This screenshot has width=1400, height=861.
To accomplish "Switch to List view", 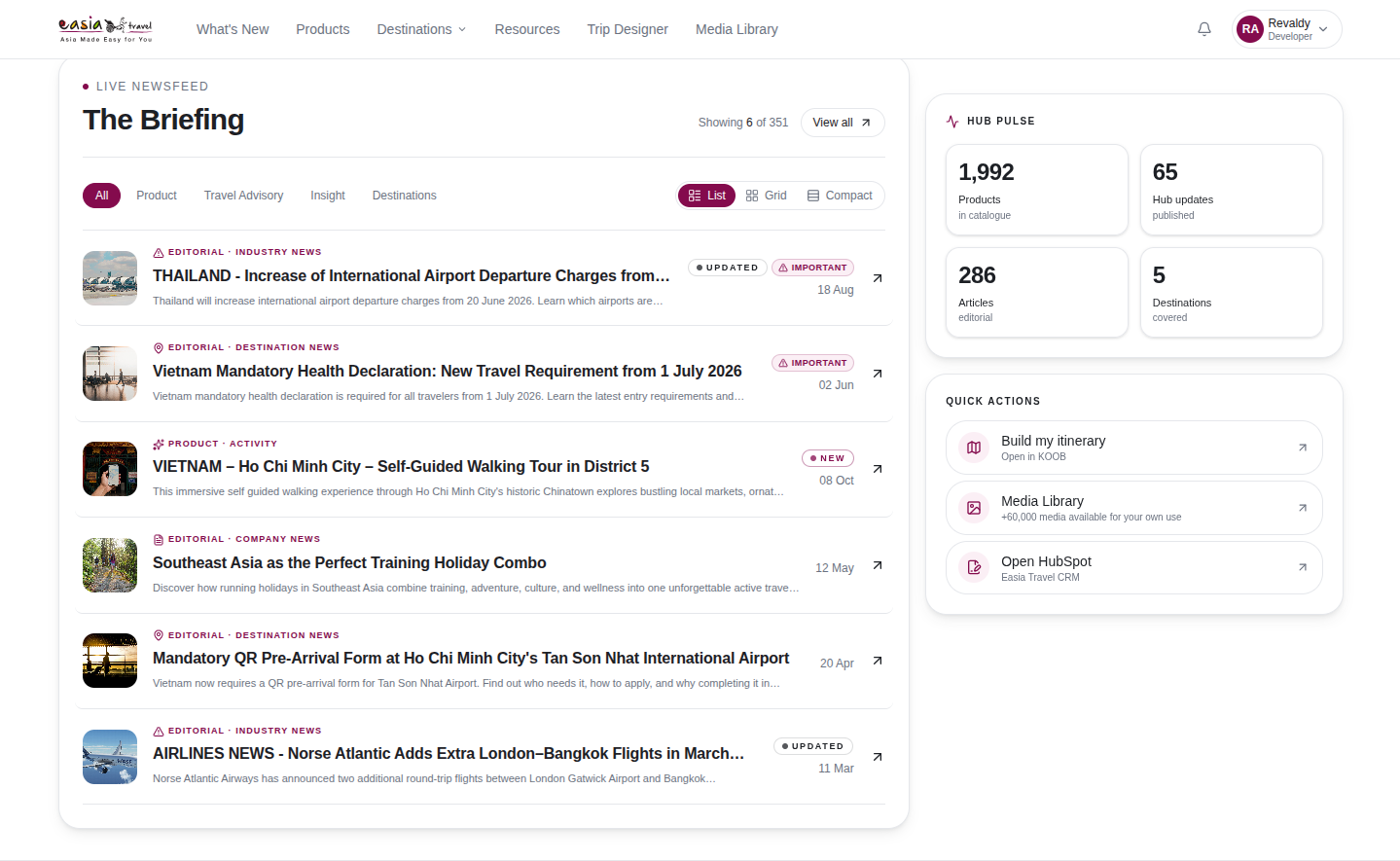I will tap(706, 196).
